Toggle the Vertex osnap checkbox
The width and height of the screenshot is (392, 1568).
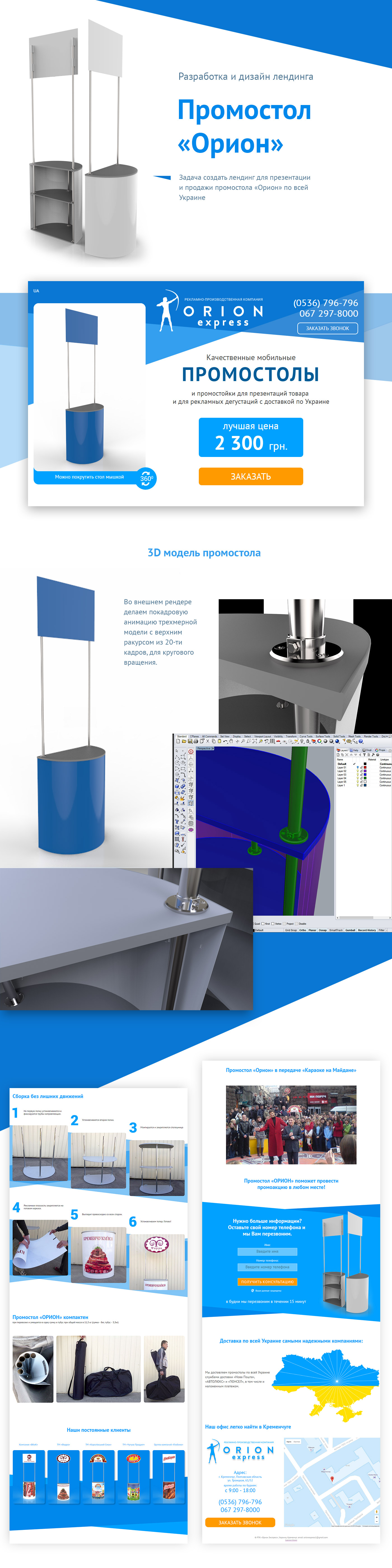pos(273,924)
